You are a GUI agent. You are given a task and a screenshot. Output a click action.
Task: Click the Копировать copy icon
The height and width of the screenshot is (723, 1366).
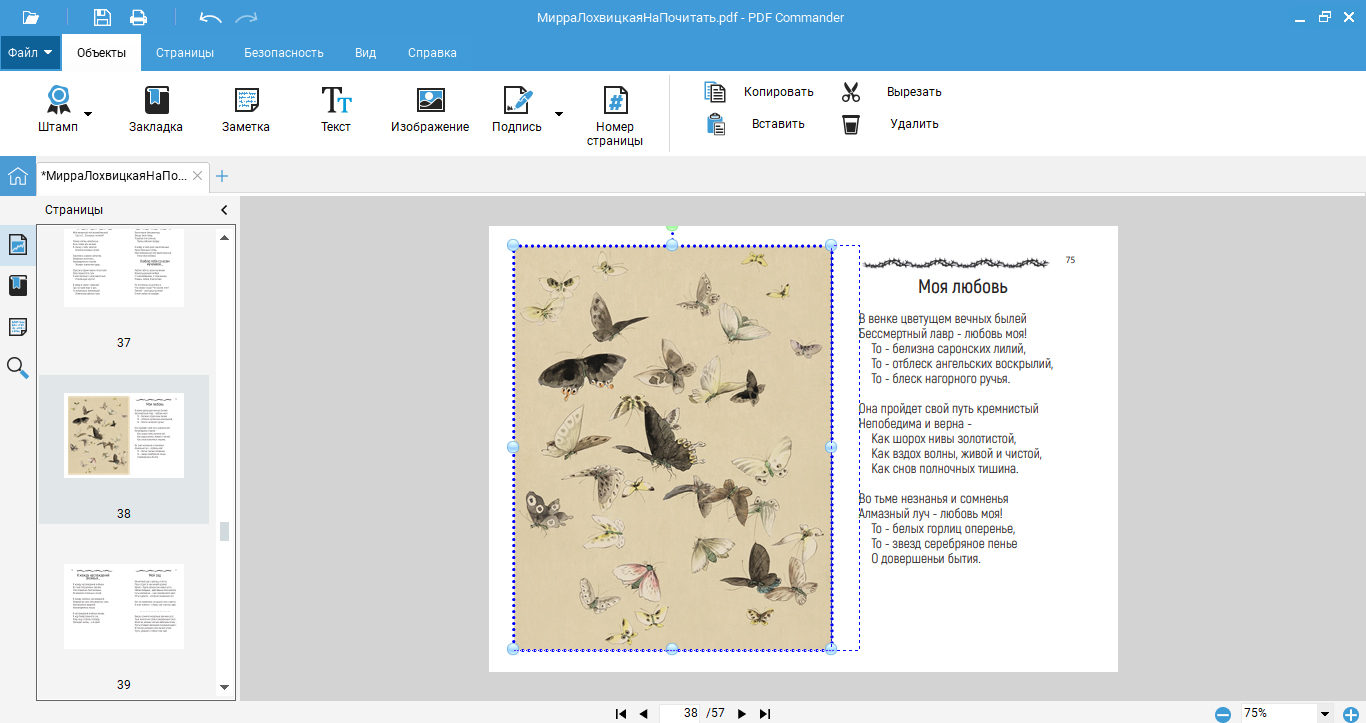[x=715, y=92]
